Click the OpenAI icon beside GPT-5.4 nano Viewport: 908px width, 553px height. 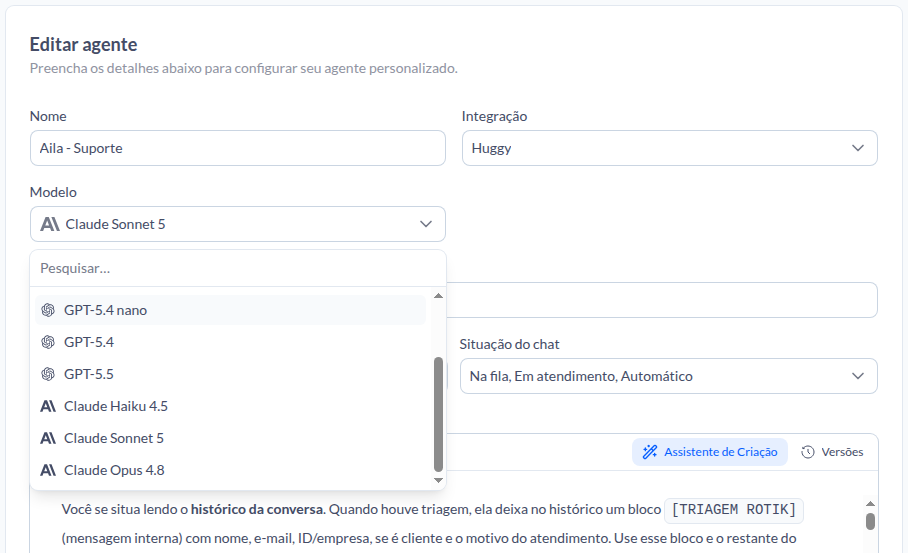pos(48,310)
